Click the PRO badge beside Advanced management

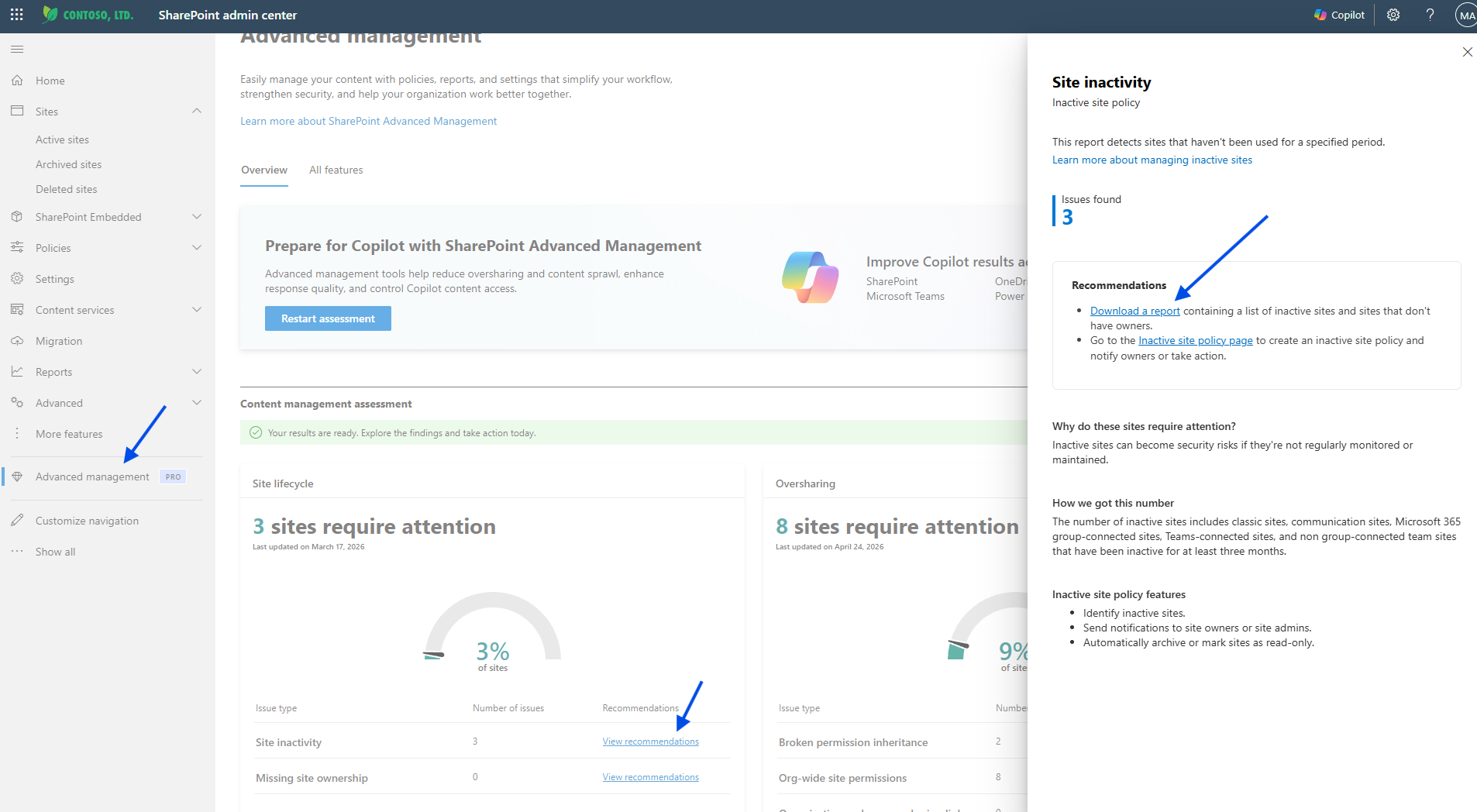click(x=173, y=477)
